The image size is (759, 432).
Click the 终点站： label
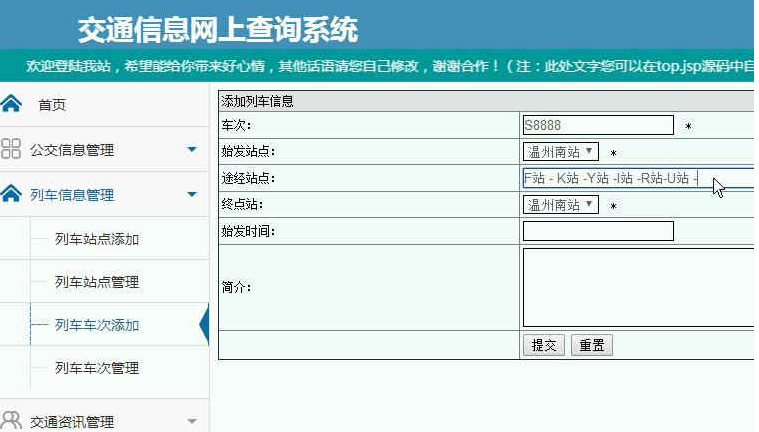click(242, 204)
